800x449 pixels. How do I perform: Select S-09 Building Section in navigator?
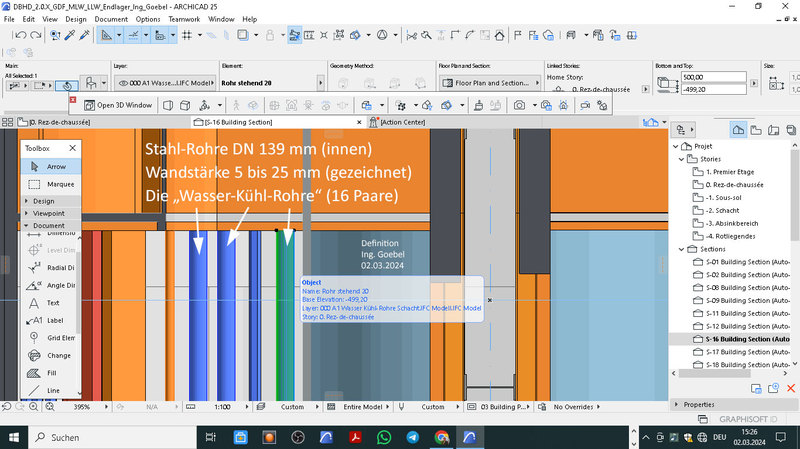coord(744,300)
